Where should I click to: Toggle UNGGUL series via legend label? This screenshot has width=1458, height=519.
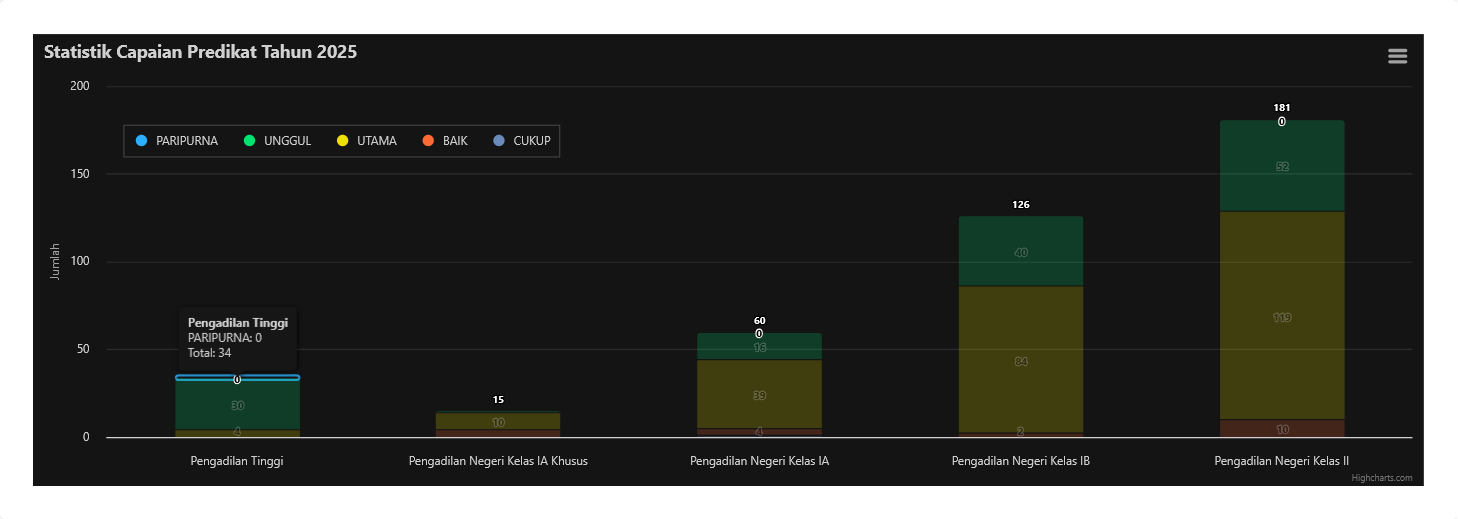click(x=287, y=141)
